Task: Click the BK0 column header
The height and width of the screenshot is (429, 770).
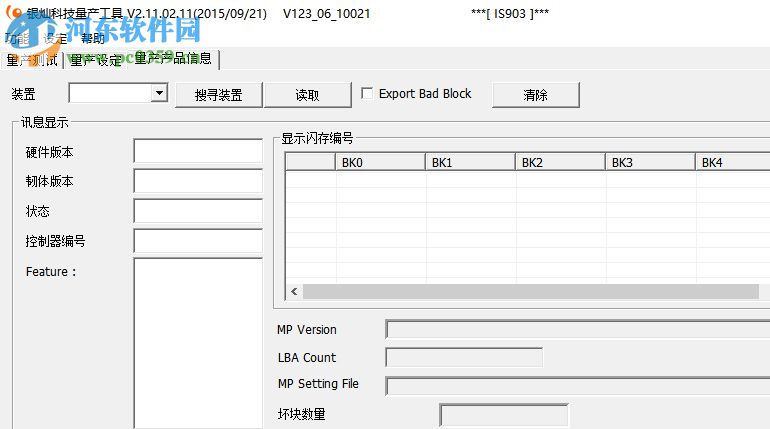Action: 380,162
